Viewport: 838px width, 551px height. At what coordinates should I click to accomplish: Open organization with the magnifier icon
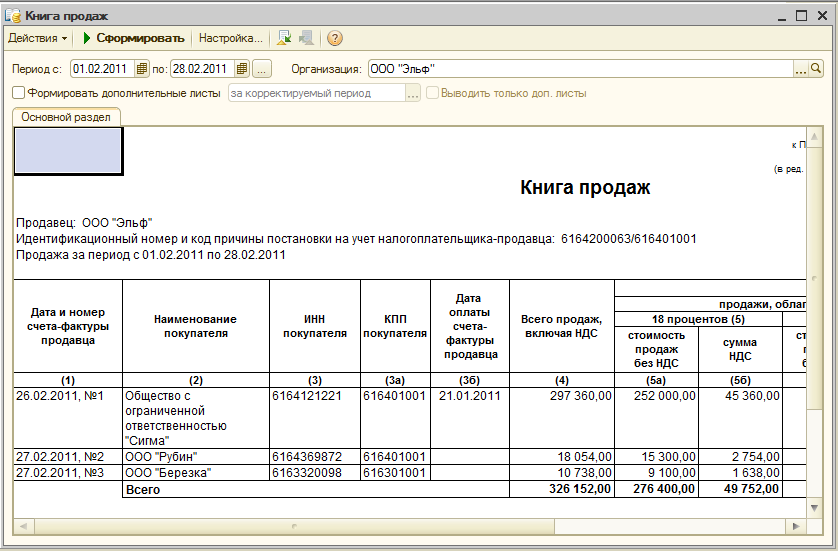pyautogui.click(x=816, y=69)
